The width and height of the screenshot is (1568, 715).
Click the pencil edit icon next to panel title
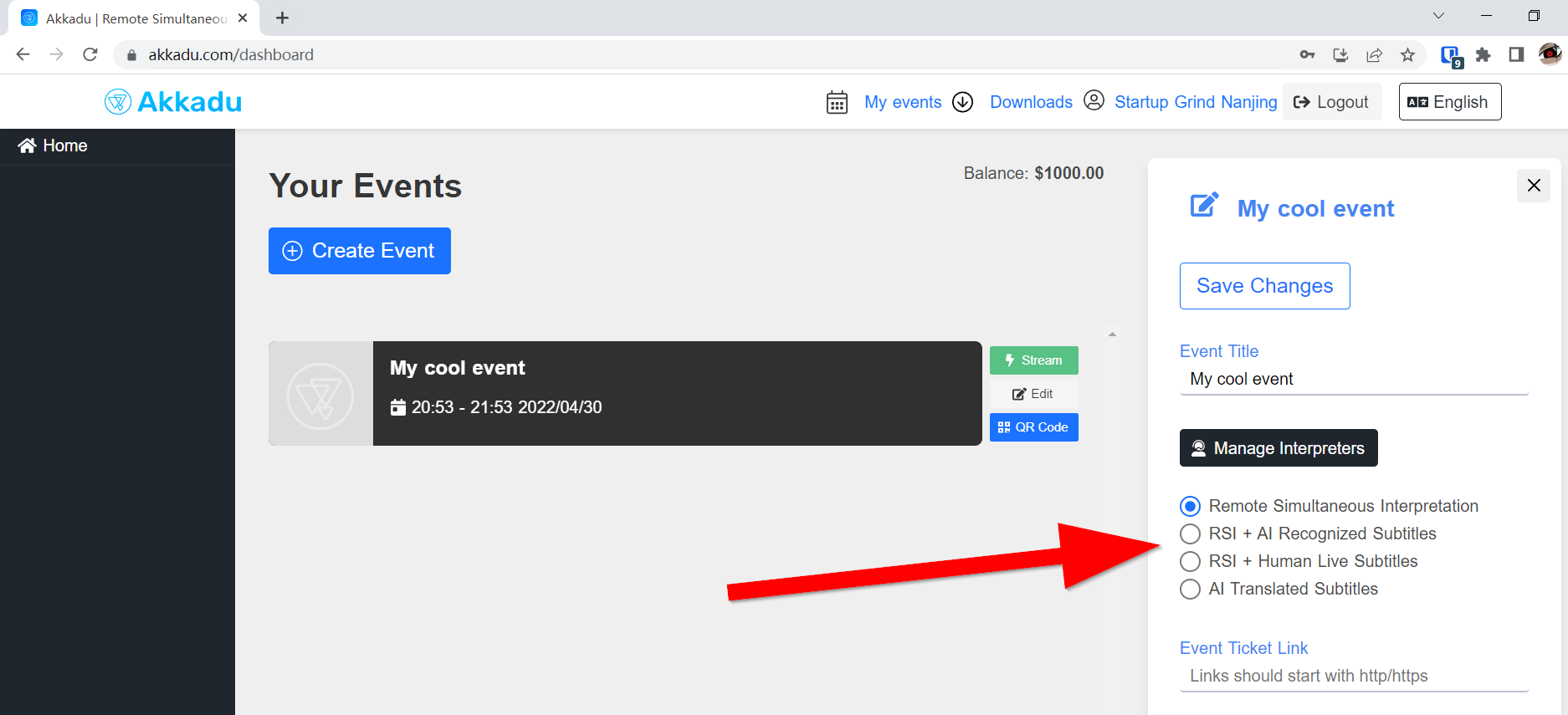pyautogui.click(x=1204, y=205)
